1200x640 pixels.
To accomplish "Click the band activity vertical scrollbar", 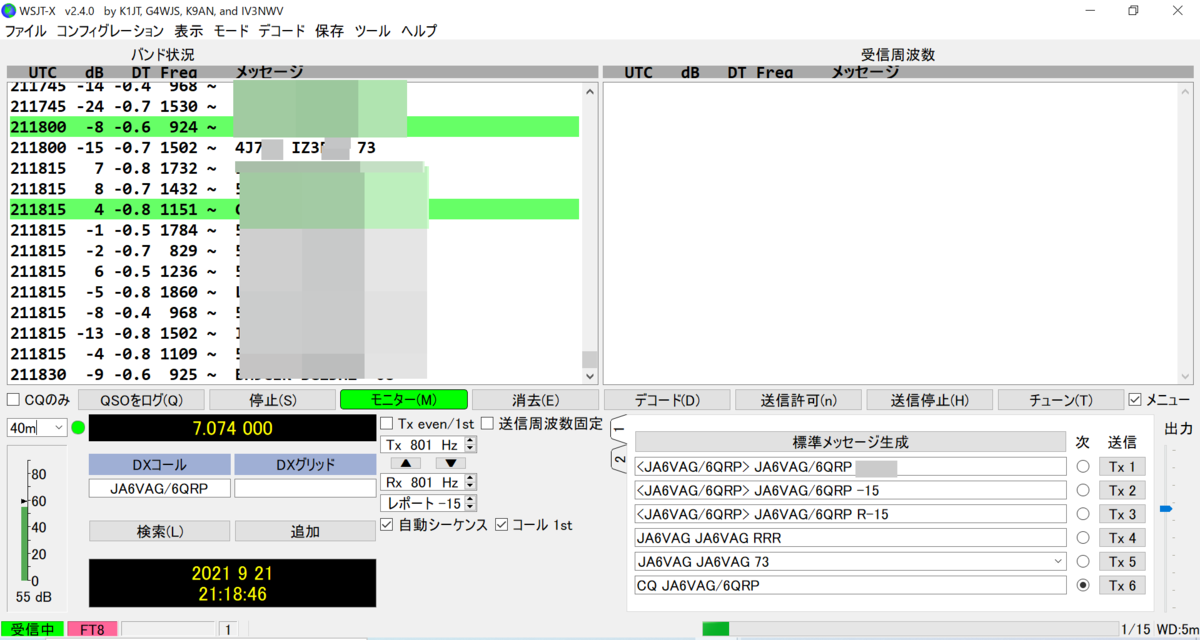I will click(x=590, y=233).
